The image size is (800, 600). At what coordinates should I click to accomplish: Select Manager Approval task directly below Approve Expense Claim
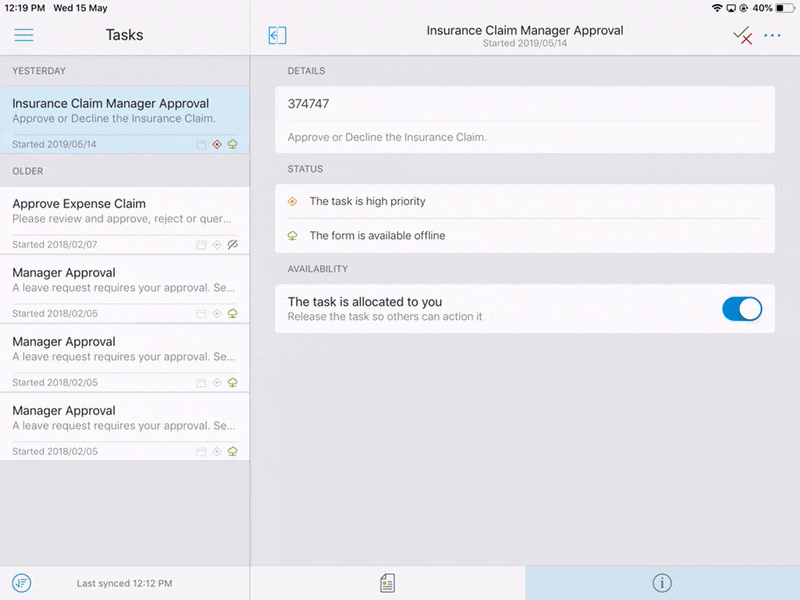pos(125,289)
